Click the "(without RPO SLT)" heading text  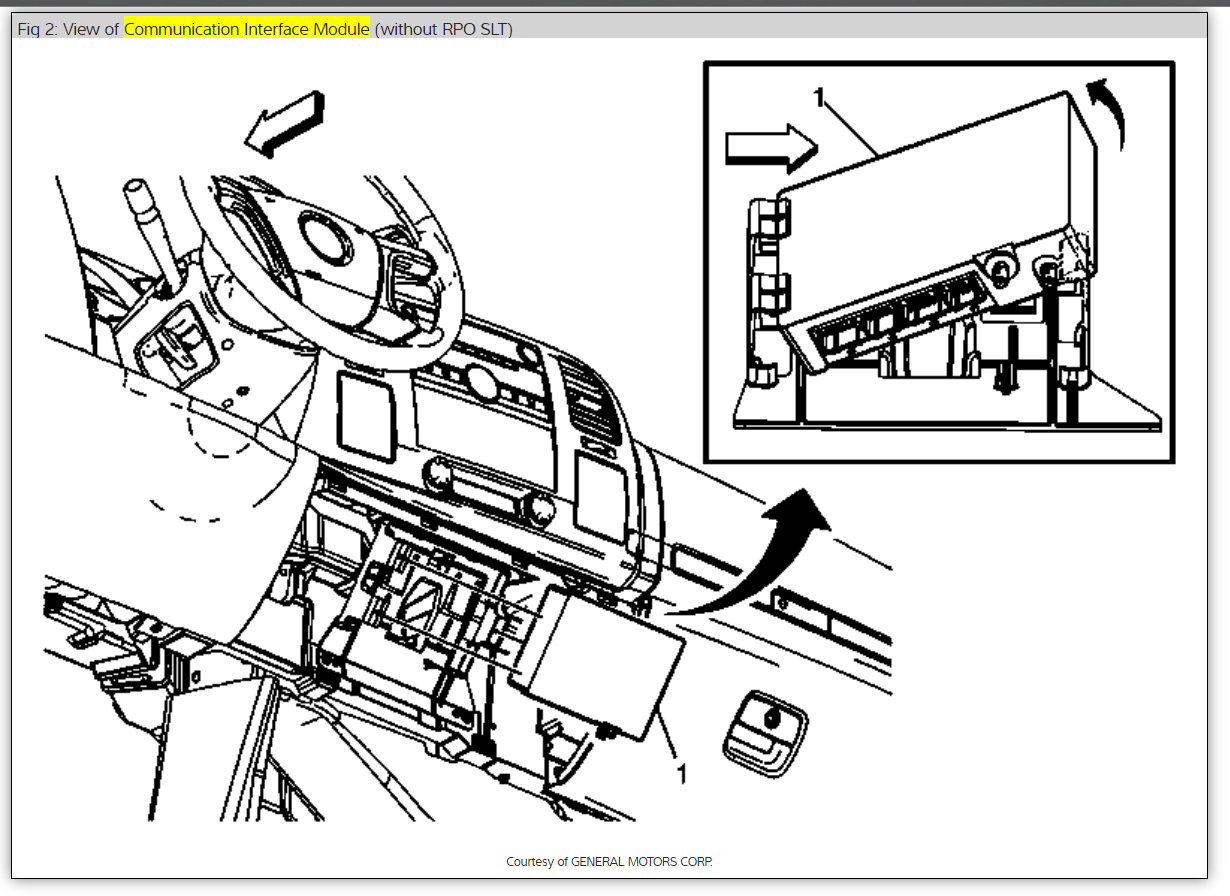pos(444,29)
